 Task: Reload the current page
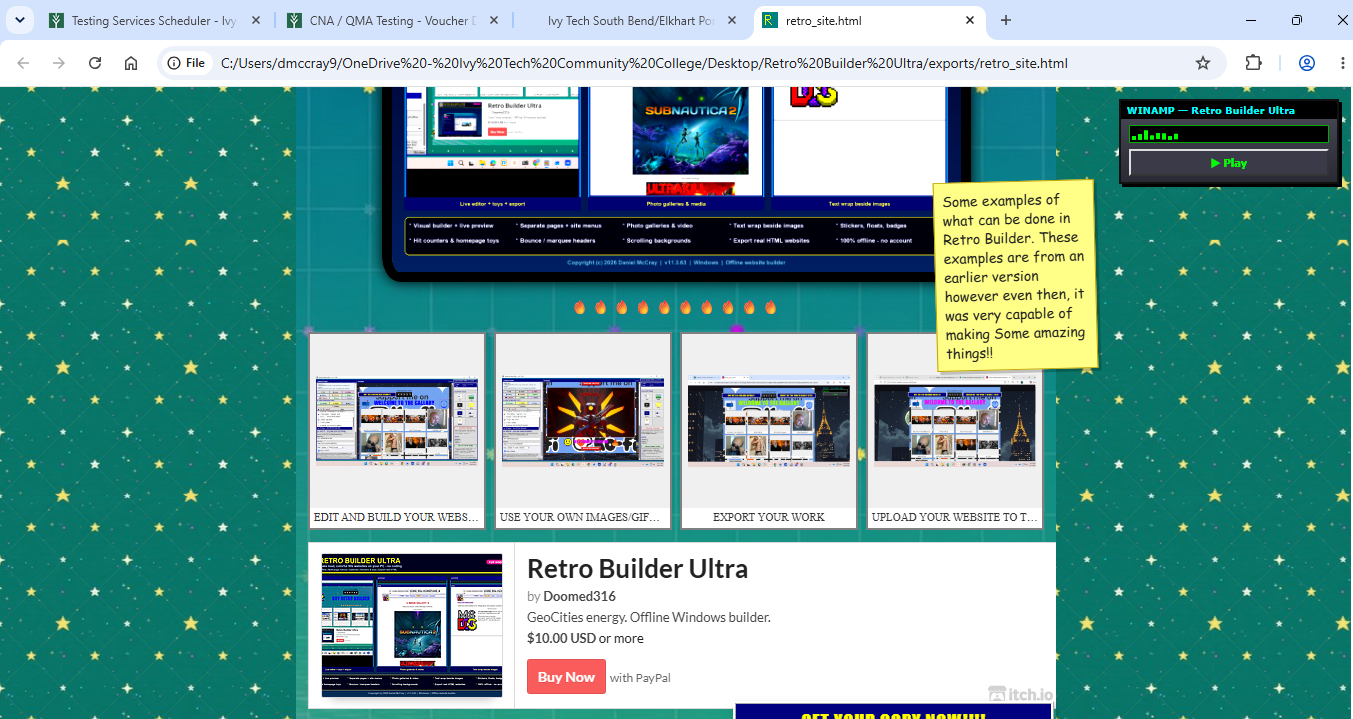(x=95, y=63)
